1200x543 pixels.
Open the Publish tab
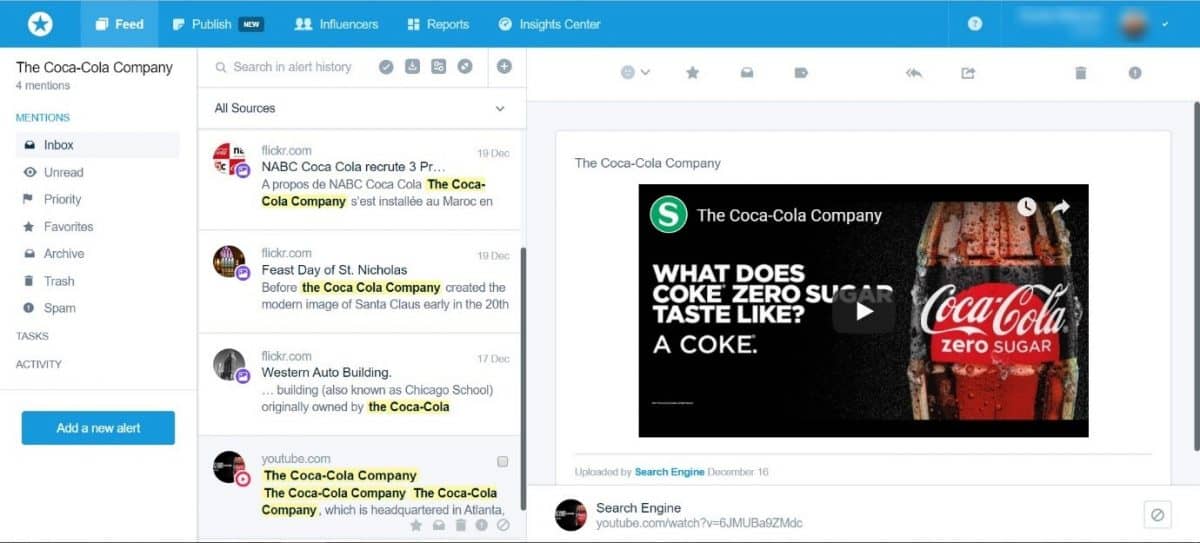[218, 24]
